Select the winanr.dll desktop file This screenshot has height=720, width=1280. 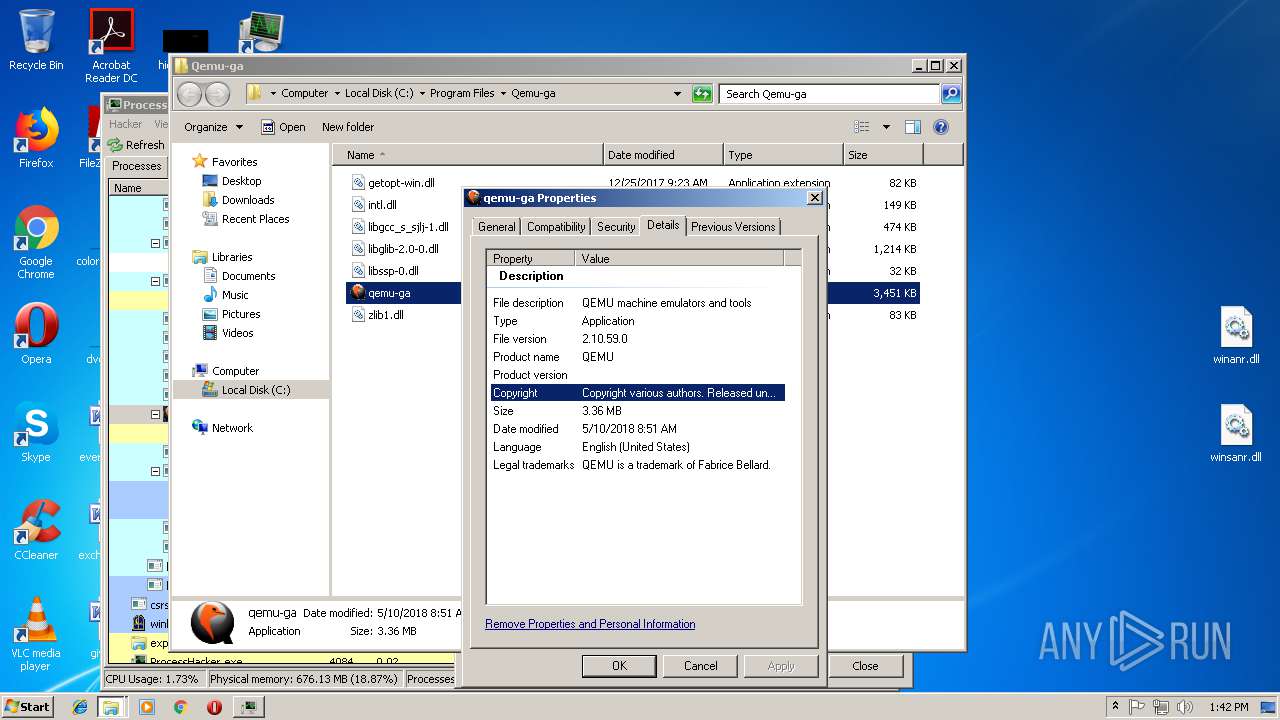point(1236,337)
